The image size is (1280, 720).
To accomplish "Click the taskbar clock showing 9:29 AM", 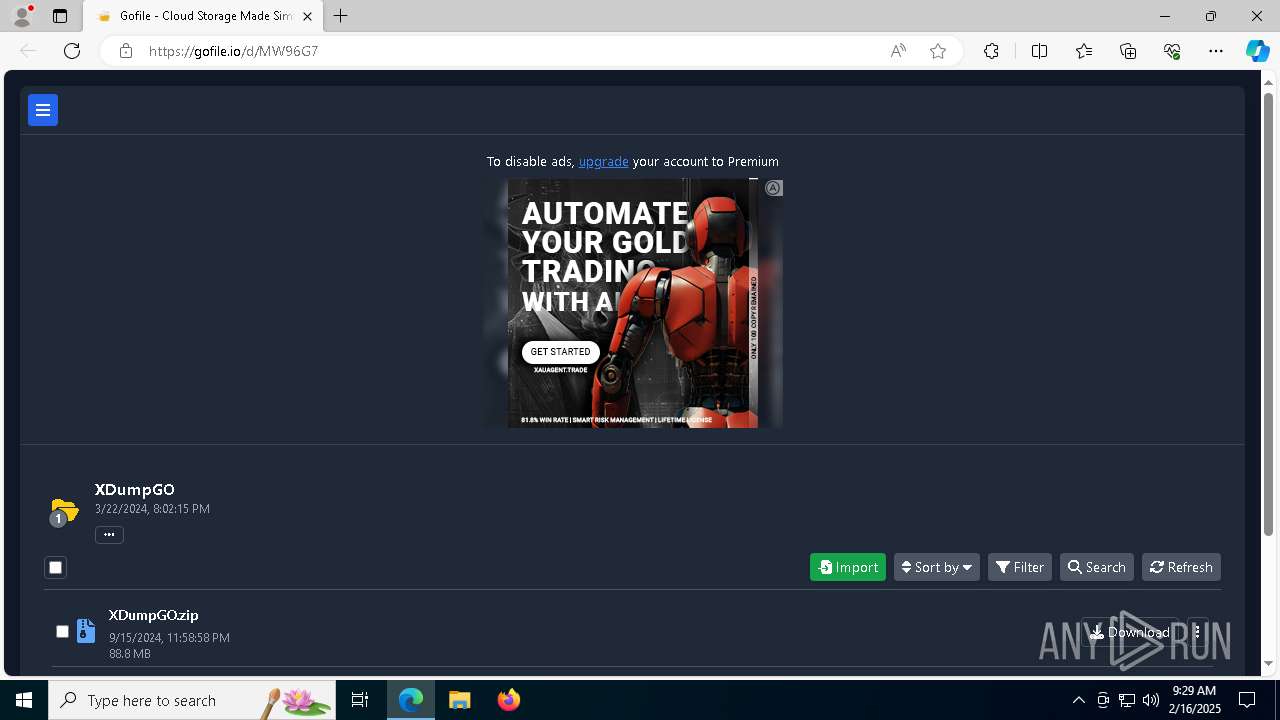I will (1196, 700).
